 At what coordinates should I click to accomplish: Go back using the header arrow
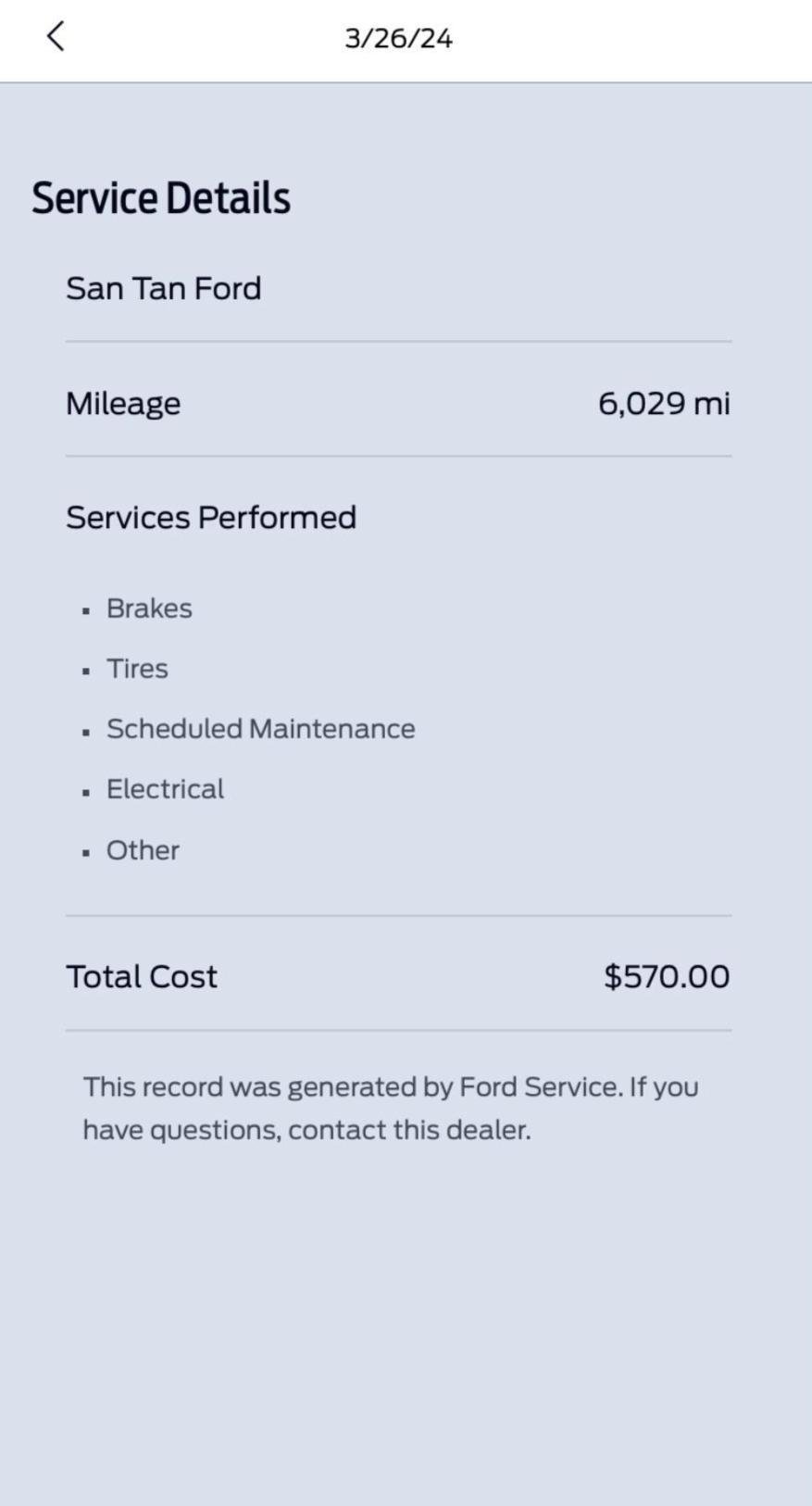56,37
